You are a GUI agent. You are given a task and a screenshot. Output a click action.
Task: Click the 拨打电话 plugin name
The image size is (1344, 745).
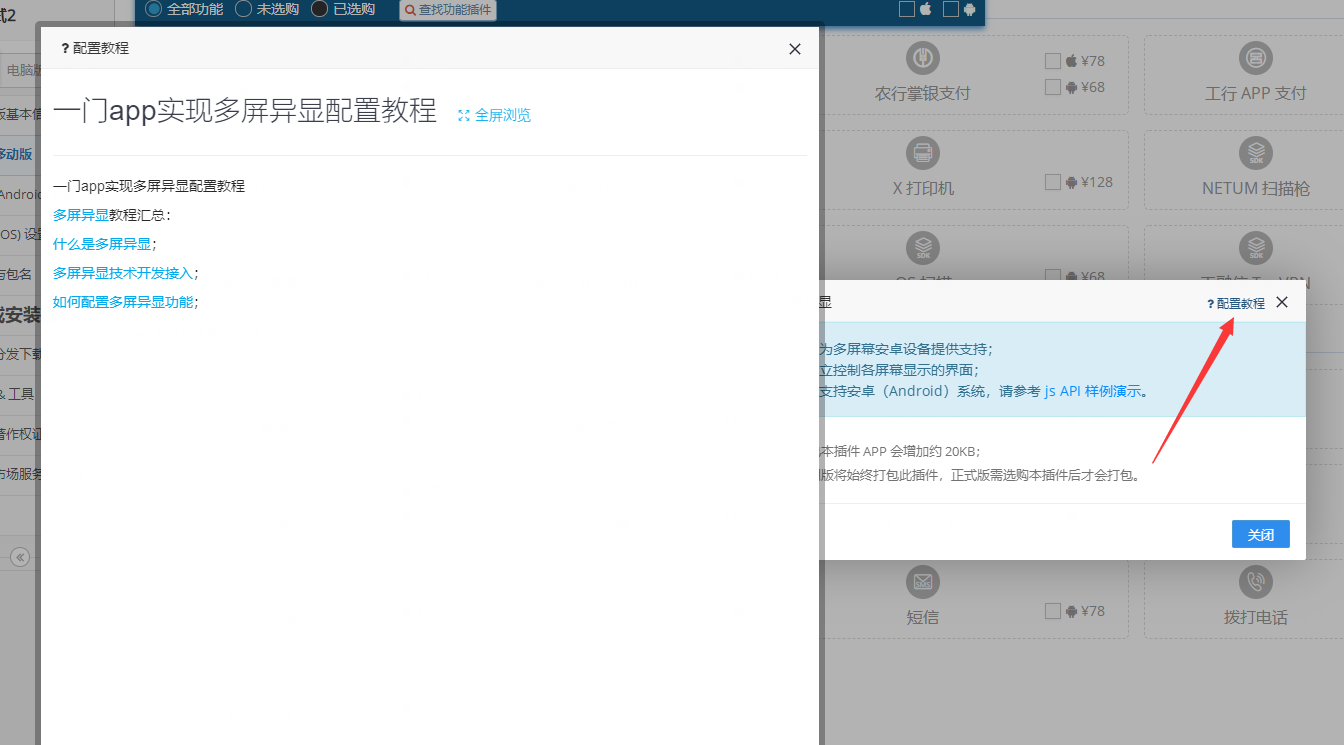click(x=1256, y=617)
